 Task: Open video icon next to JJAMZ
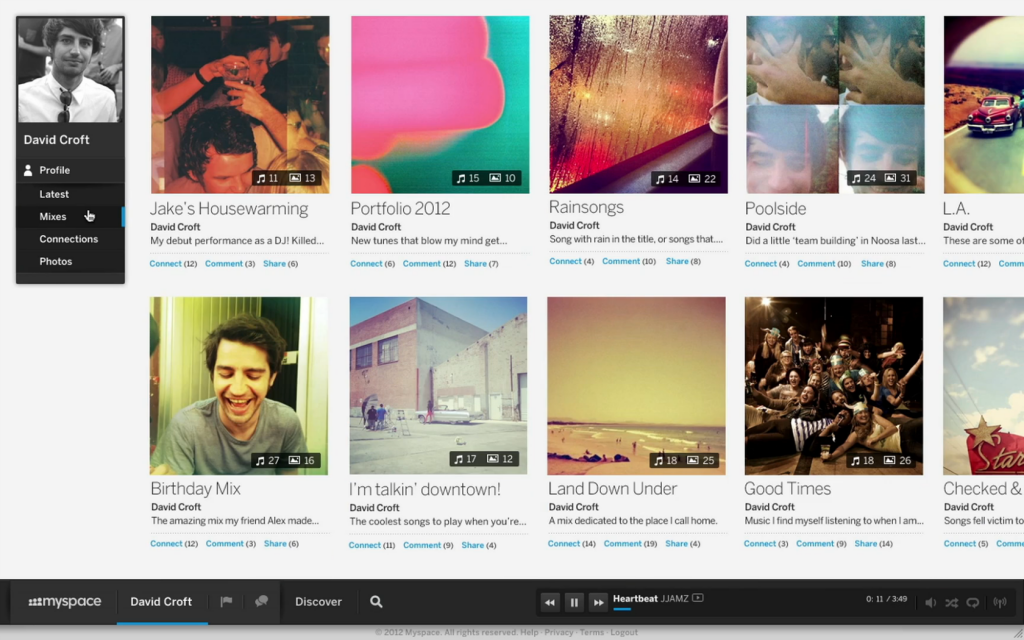(697, 598)
